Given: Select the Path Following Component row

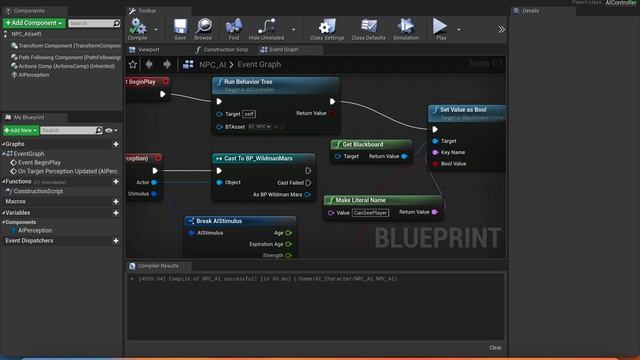Looking at the screenshot, I should tap(66, 58).
